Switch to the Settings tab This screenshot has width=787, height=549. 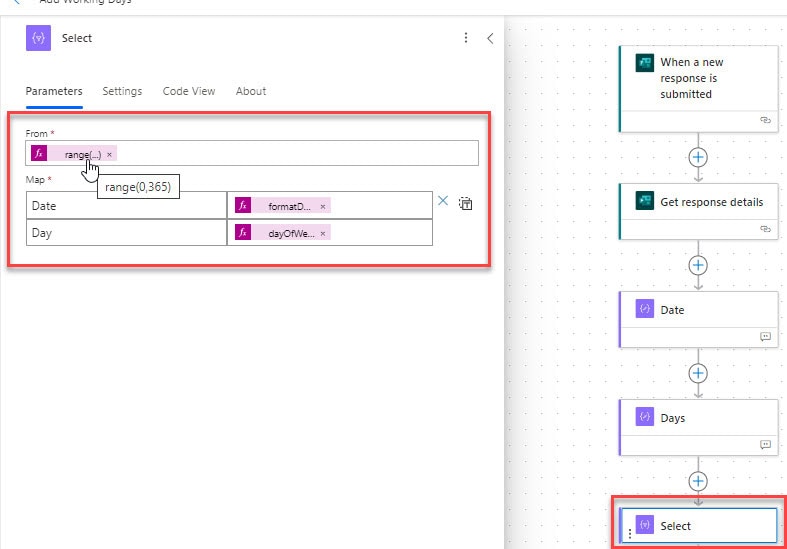(x=122, y=91)
